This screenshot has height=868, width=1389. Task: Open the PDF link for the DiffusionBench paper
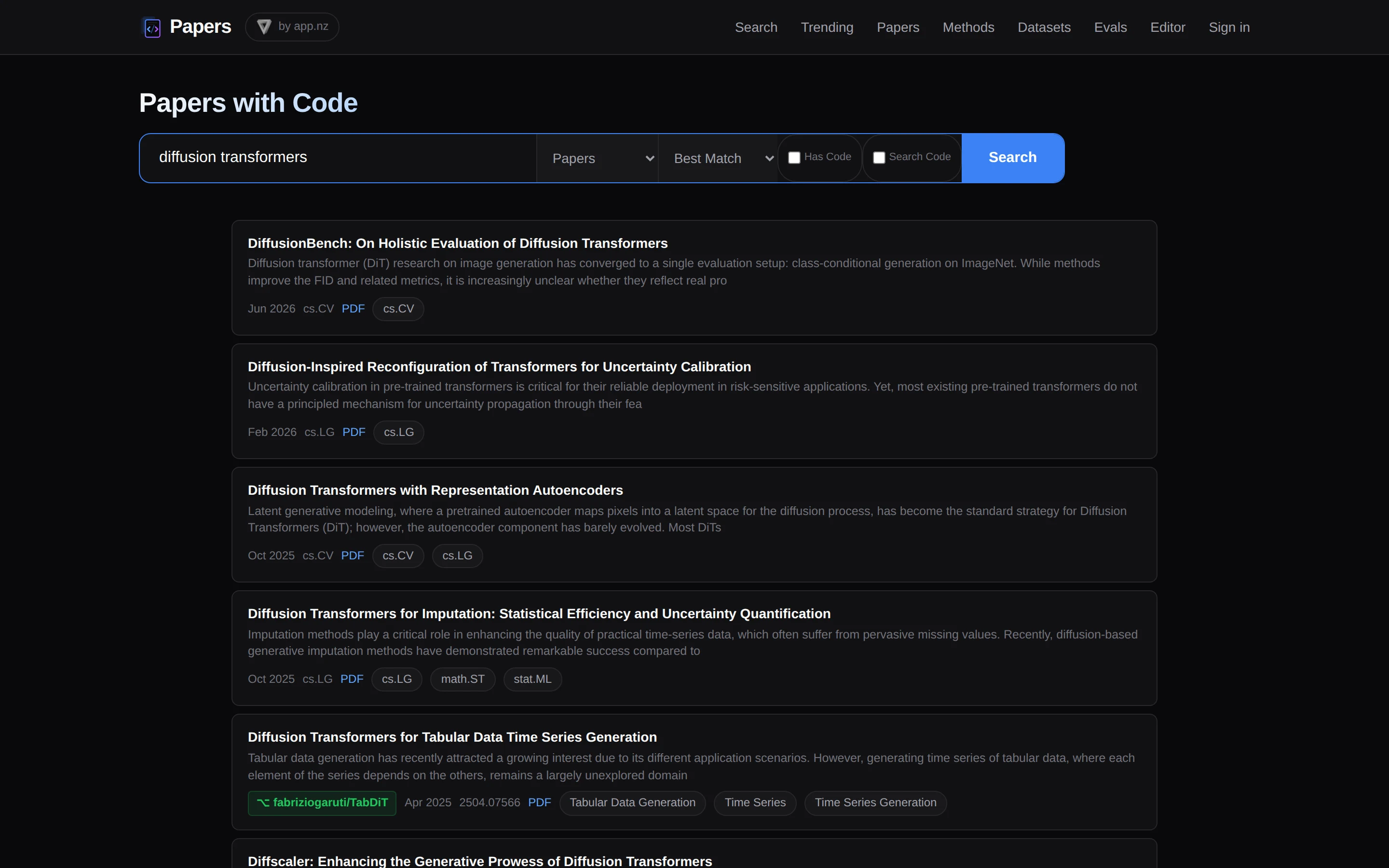353,309
